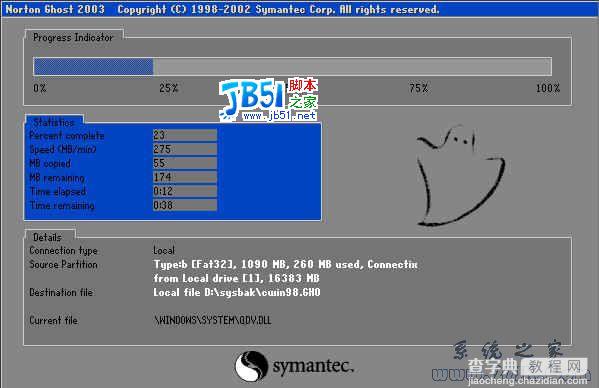Viewport: 599px width, 388px height.
Task: Click the MB remaining label
Action: coord(57,178)
